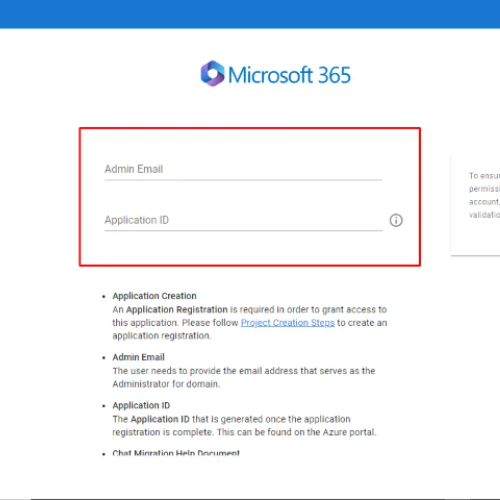Click the side note beginning 'To ensur'

(x=484, y=195)
